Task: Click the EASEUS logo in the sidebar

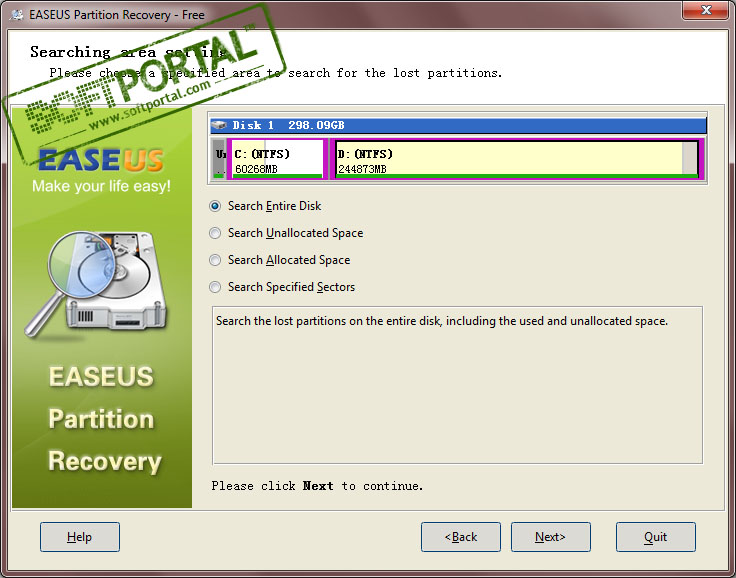Action: pyautogui.click(x=100, y=160)
